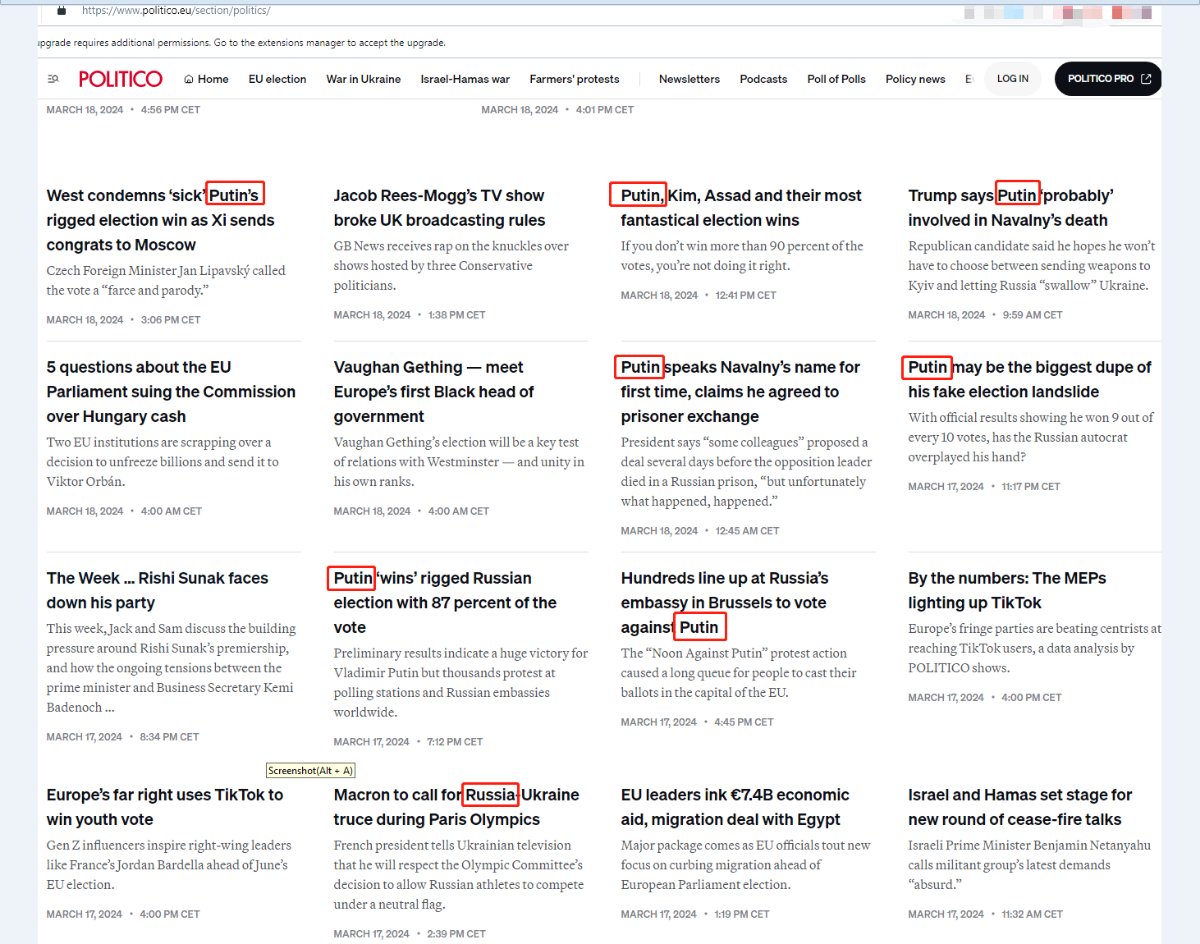Click the summary about winning more than 90 percent of votes
This screenshot has height=944, width=1200.
point(742,255)
